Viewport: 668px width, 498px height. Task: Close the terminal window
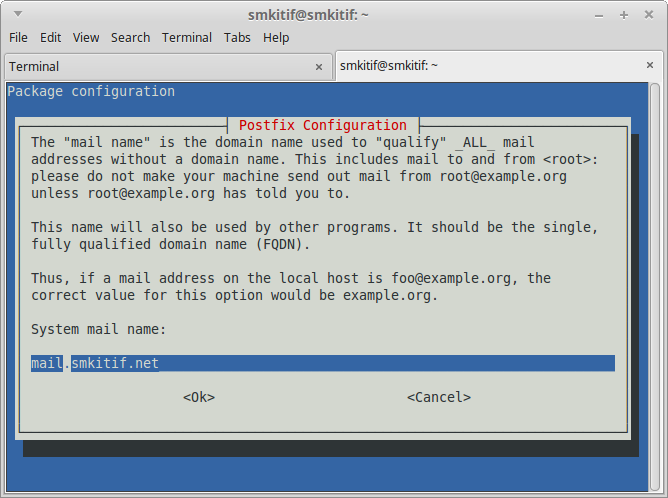click(x=649, y=15)
